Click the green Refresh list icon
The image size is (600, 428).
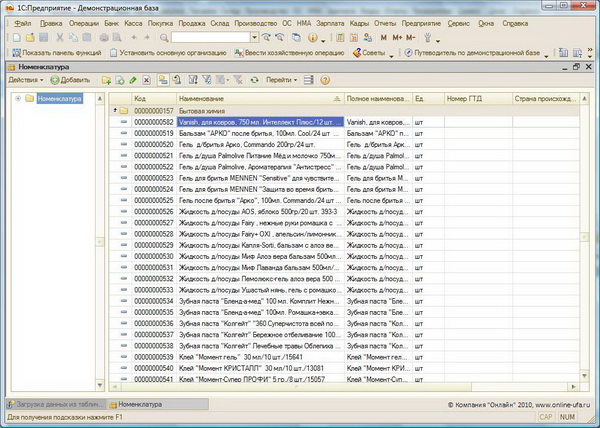point(254,80)
